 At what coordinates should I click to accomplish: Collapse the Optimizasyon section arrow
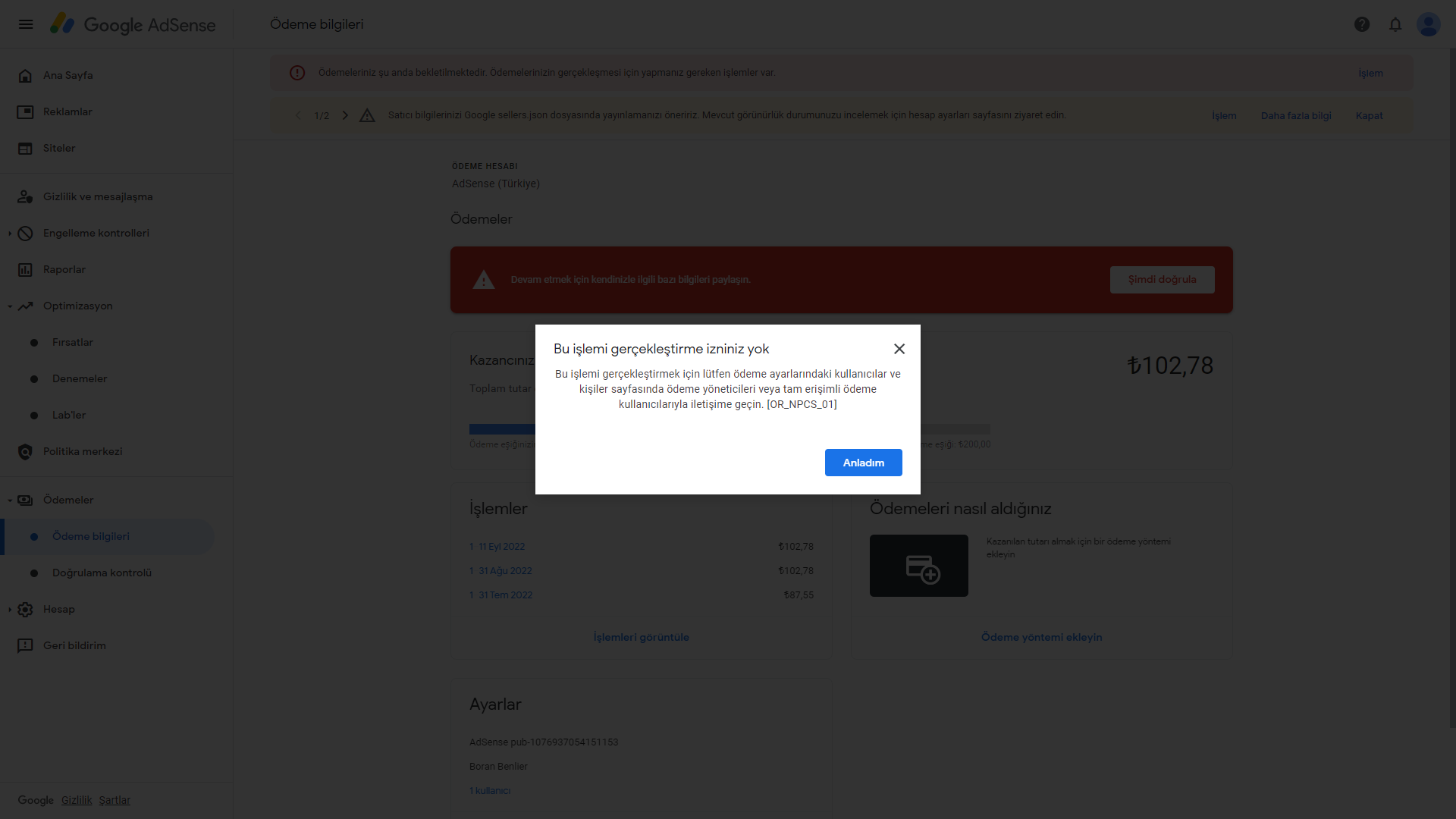10,306
